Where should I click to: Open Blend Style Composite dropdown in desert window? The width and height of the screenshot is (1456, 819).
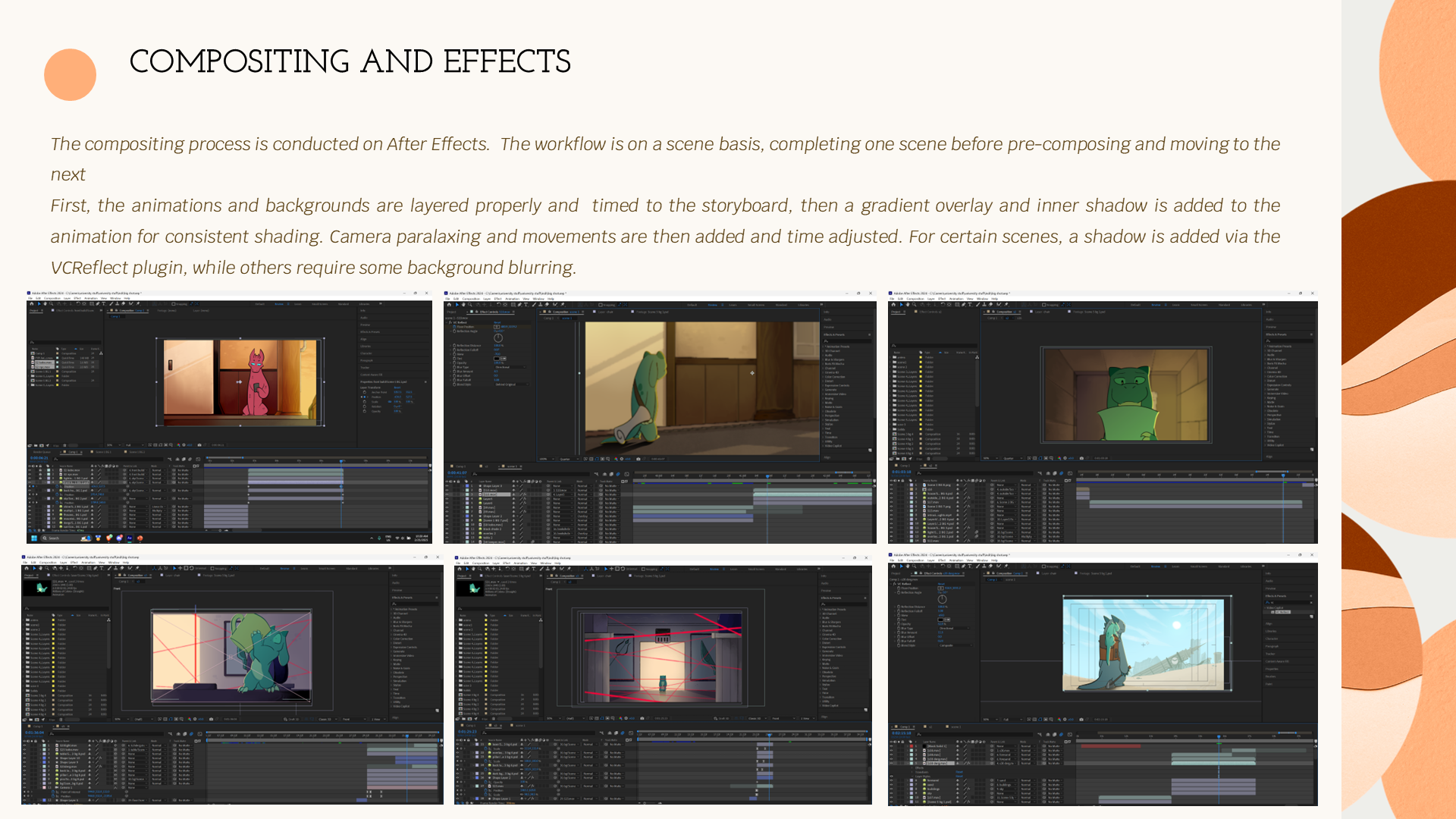tap(955, 645)
